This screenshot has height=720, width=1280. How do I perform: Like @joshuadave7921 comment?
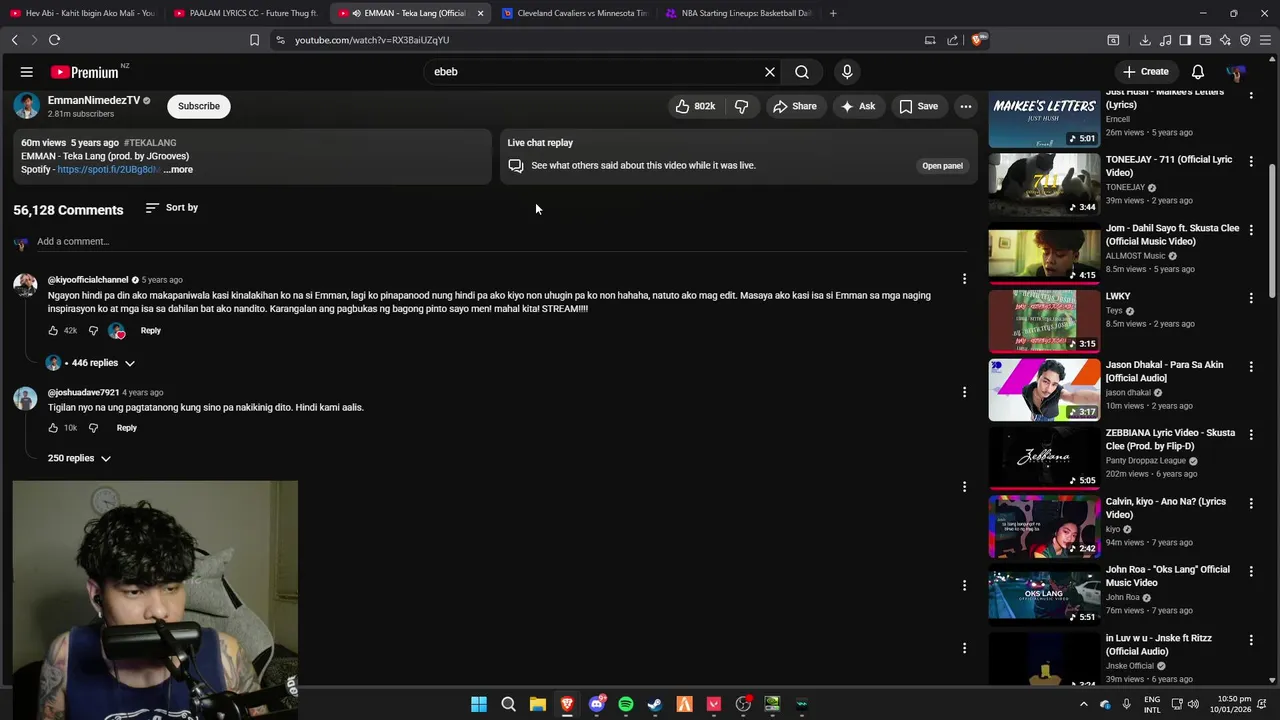[53, 428]
